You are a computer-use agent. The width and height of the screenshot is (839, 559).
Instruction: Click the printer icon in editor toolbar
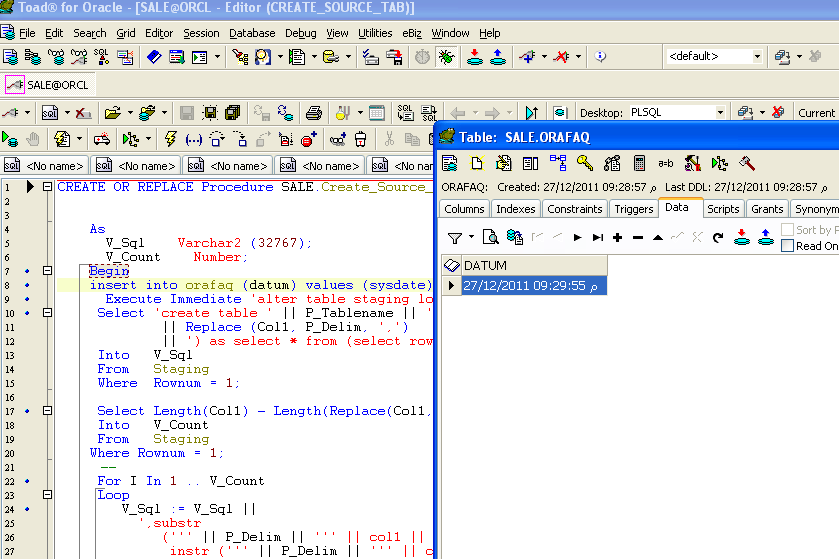point(314,112)
